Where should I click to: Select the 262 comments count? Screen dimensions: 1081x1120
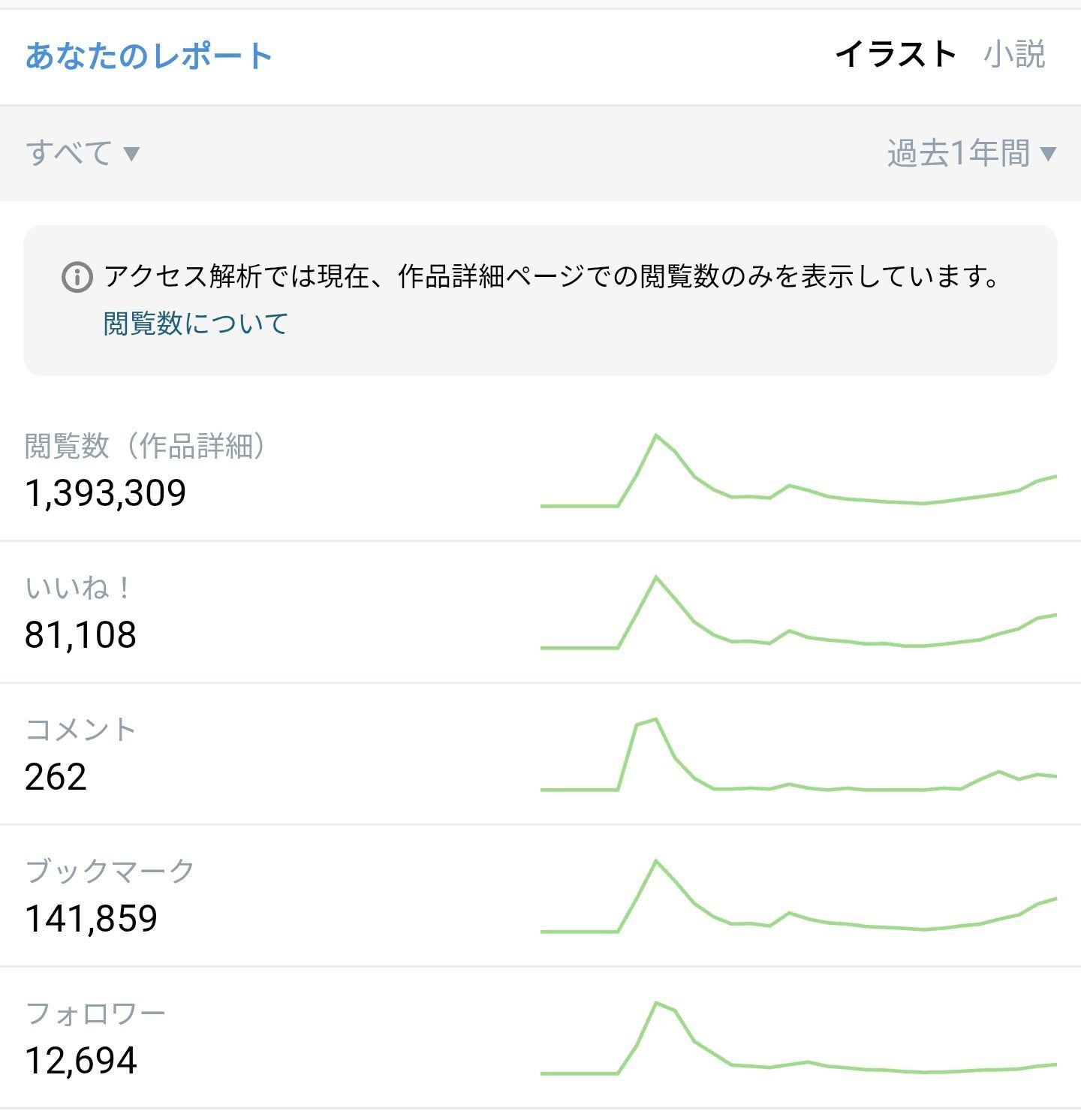point(56,777)
